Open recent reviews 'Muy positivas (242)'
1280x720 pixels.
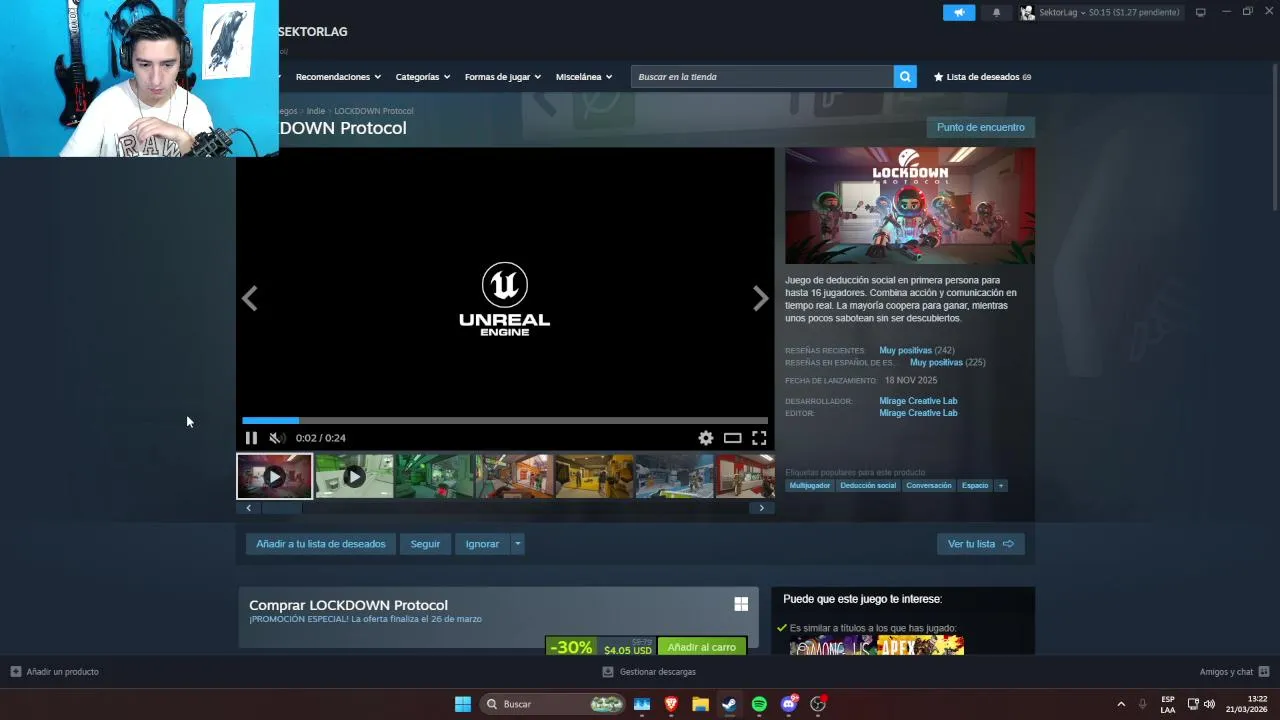[916, 351]
